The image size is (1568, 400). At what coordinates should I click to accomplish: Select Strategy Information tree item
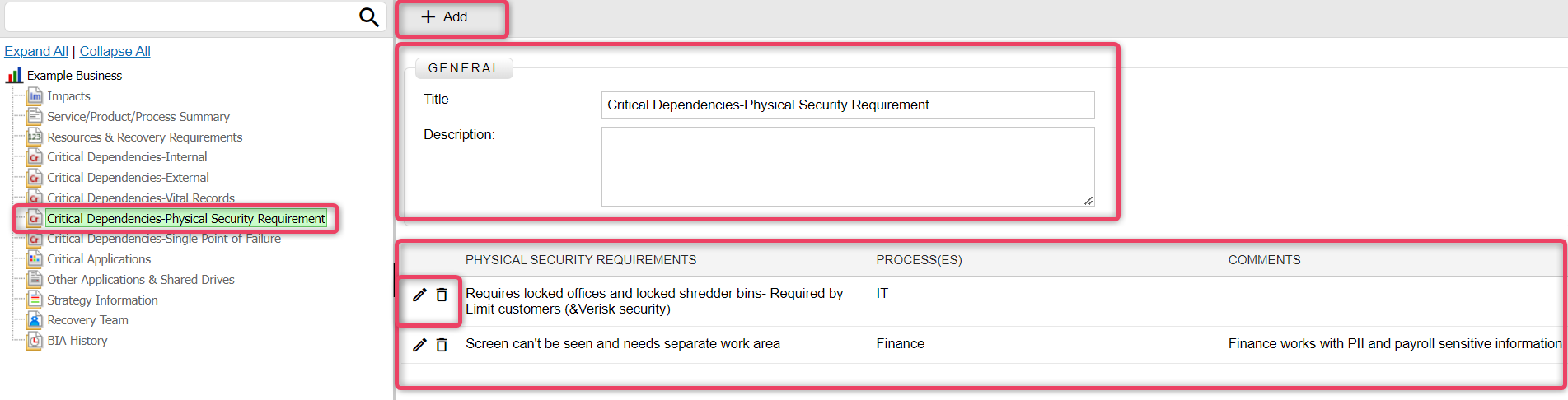click(x=102, y=300)
